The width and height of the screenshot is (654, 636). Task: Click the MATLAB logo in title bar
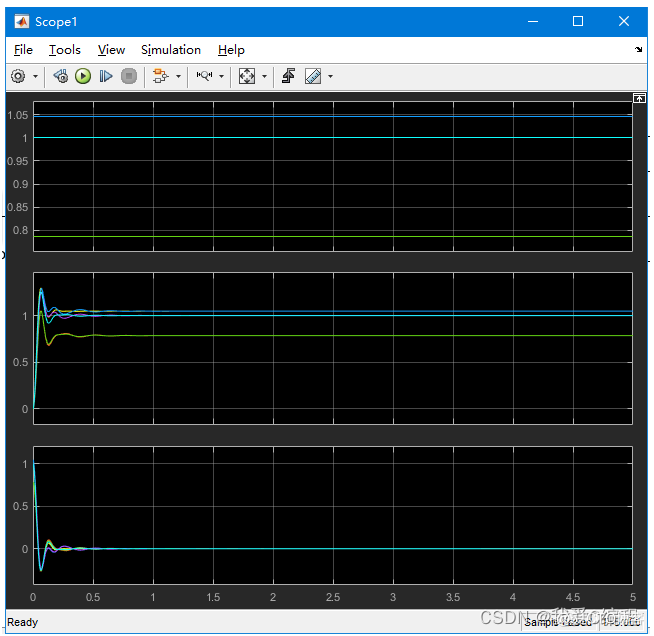[22, 21]
